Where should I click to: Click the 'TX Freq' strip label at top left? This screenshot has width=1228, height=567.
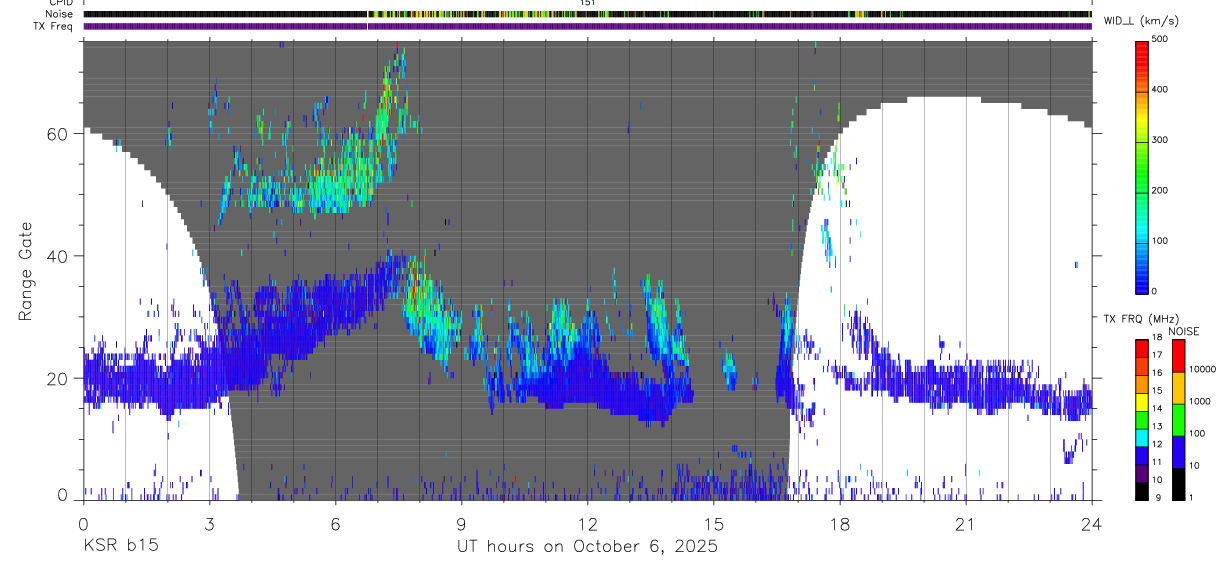click(x=53, y=25)
